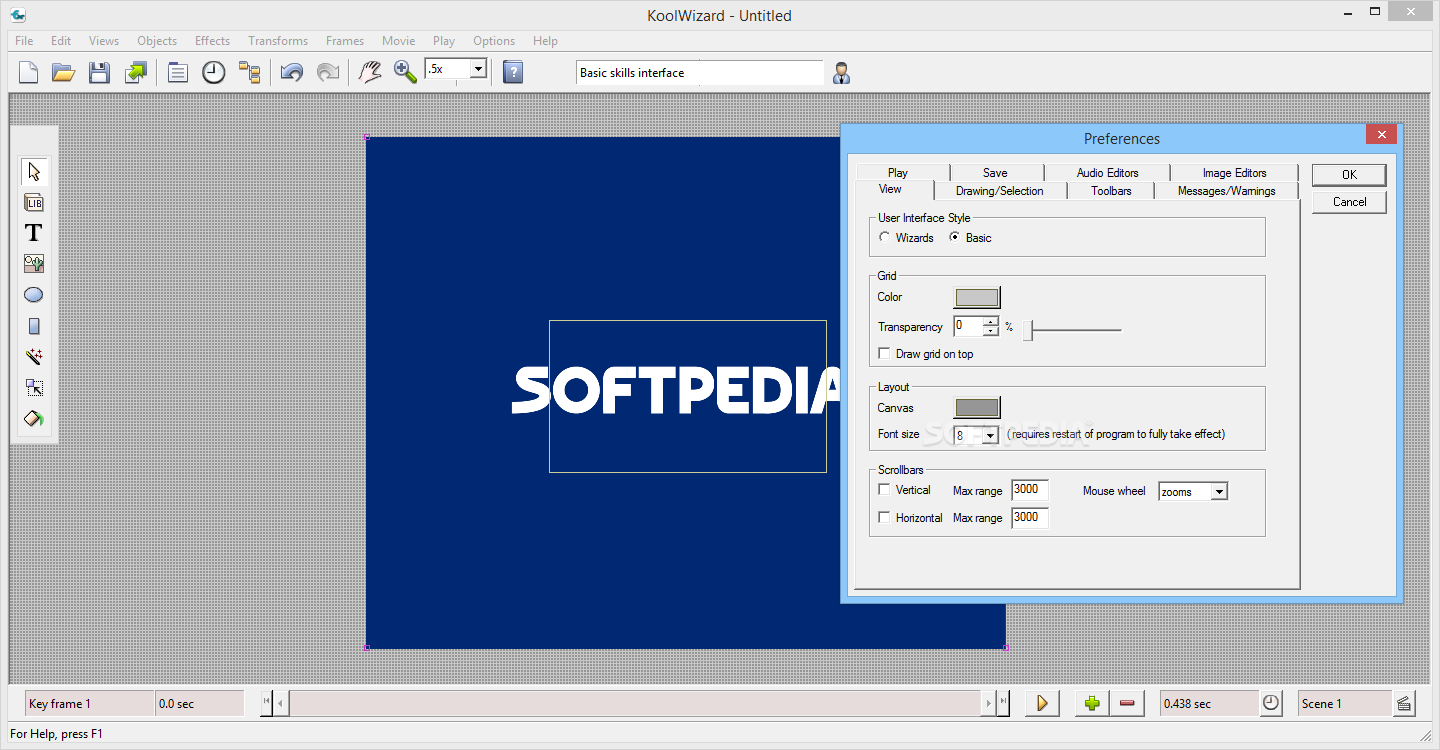Open the Basic skills interface combo box

700,72
